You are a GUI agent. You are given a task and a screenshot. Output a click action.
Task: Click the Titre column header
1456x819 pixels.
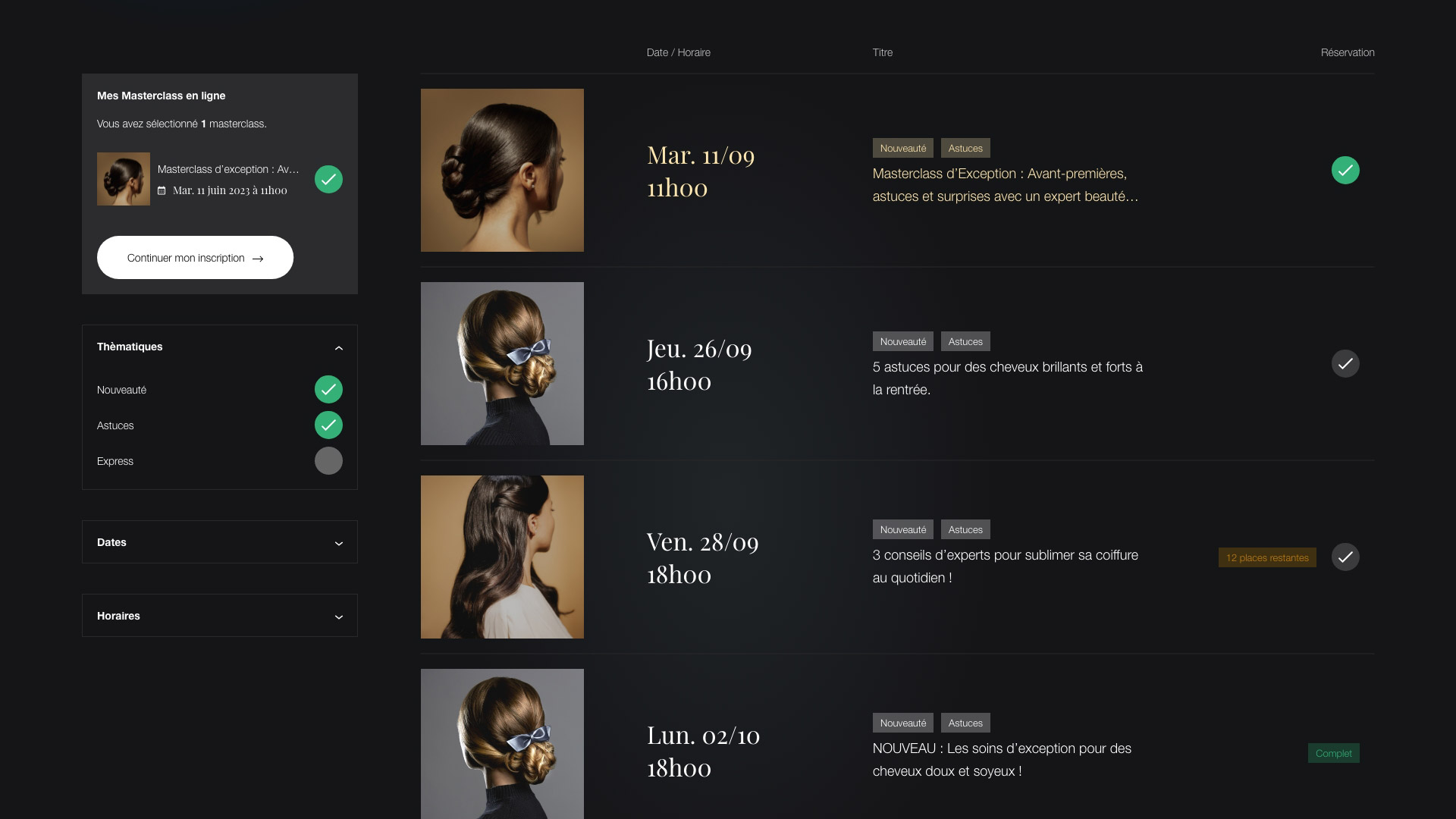[882, 52]
